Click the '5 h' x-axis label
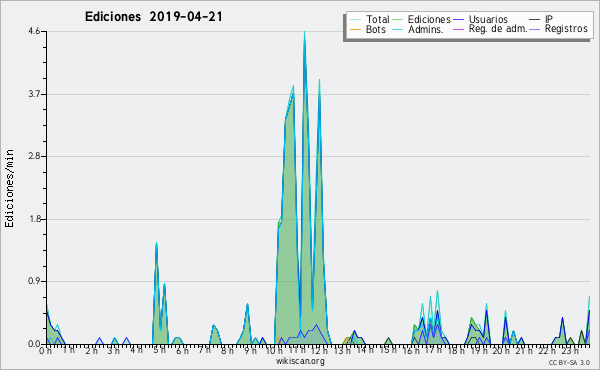The height and width of the screenshot is (370, 600). pyautogui.click(x=159, y=350)
